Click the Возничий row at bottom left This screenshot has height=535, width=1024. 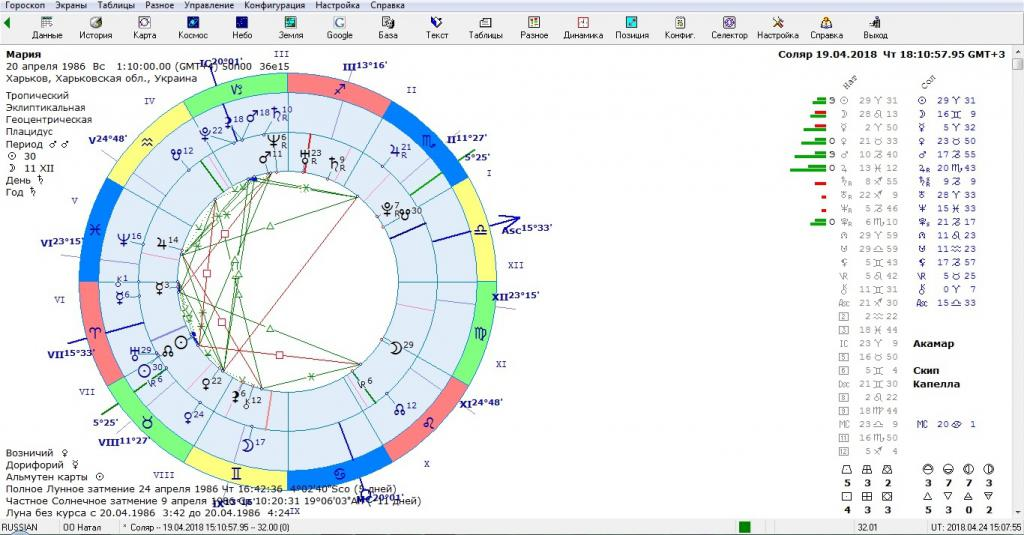37,453
